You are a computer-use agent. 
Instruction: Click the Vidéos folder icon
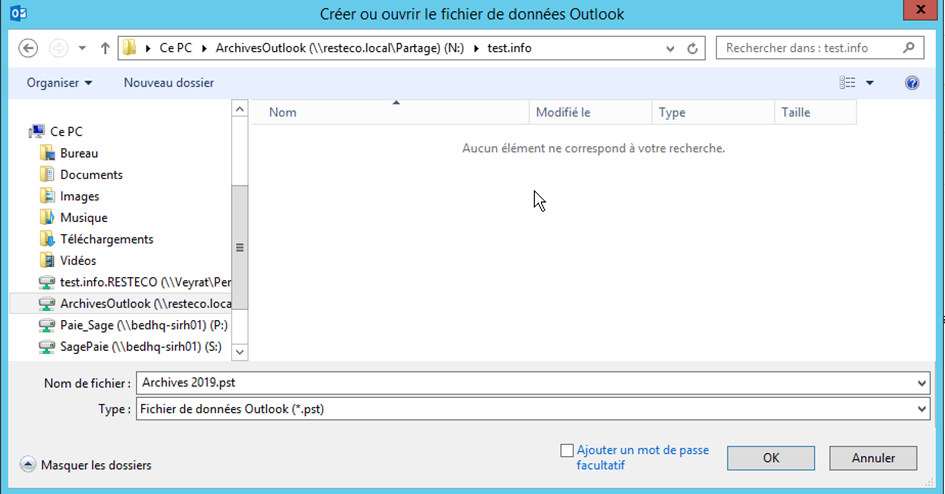click(47, 261)
